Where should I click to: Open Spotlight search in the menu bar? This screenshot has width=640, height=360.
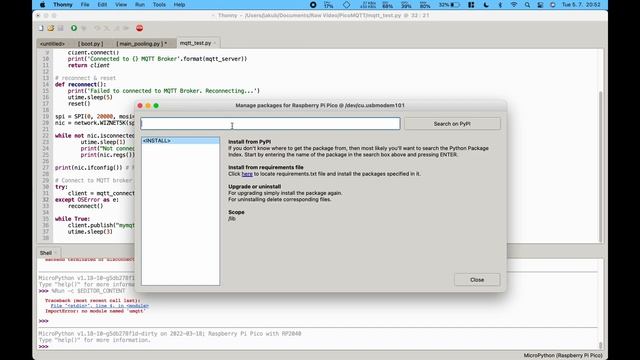pyautogui.click(x=527, y=5)
